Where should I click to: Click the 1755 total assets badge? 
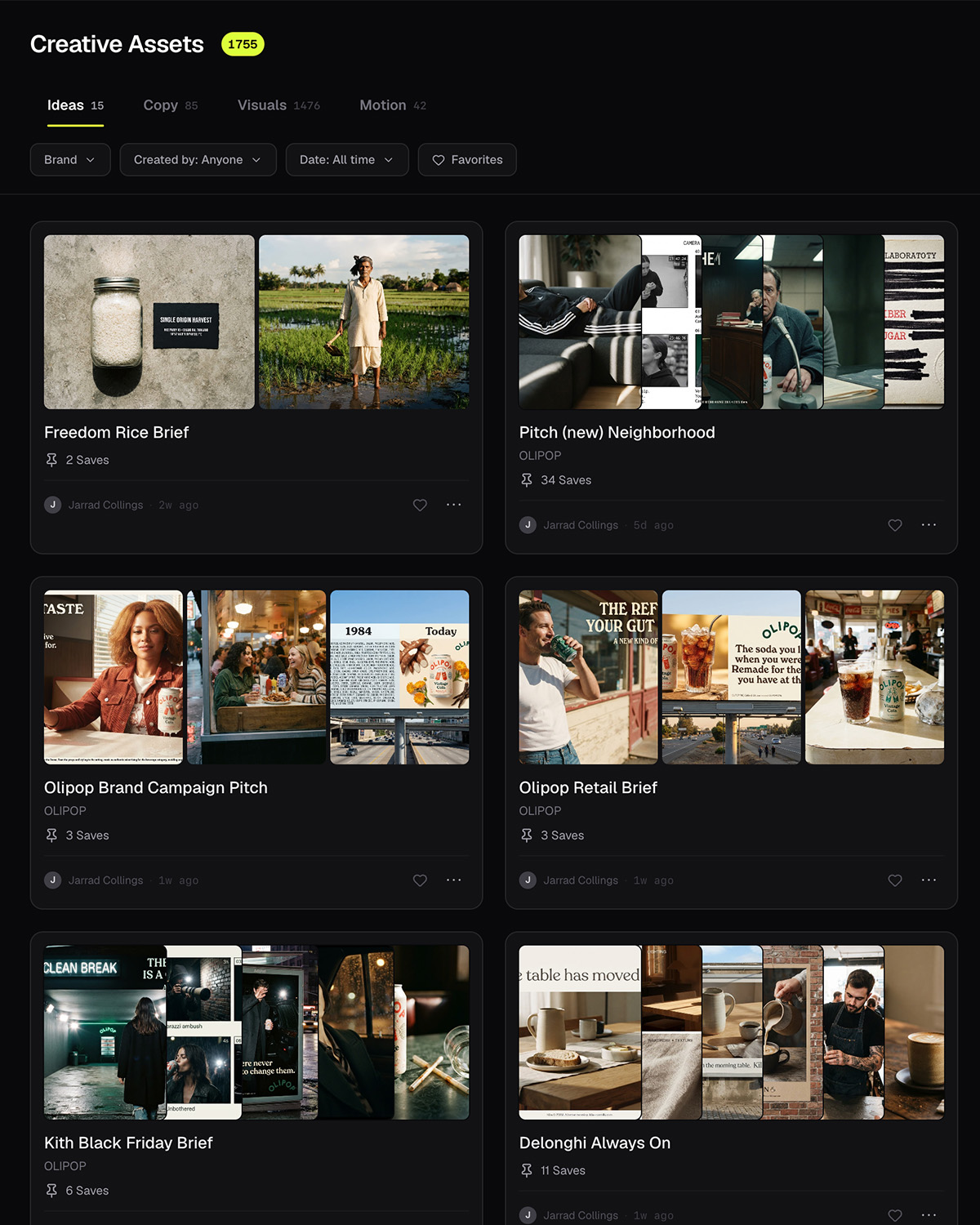click(243, 44)
